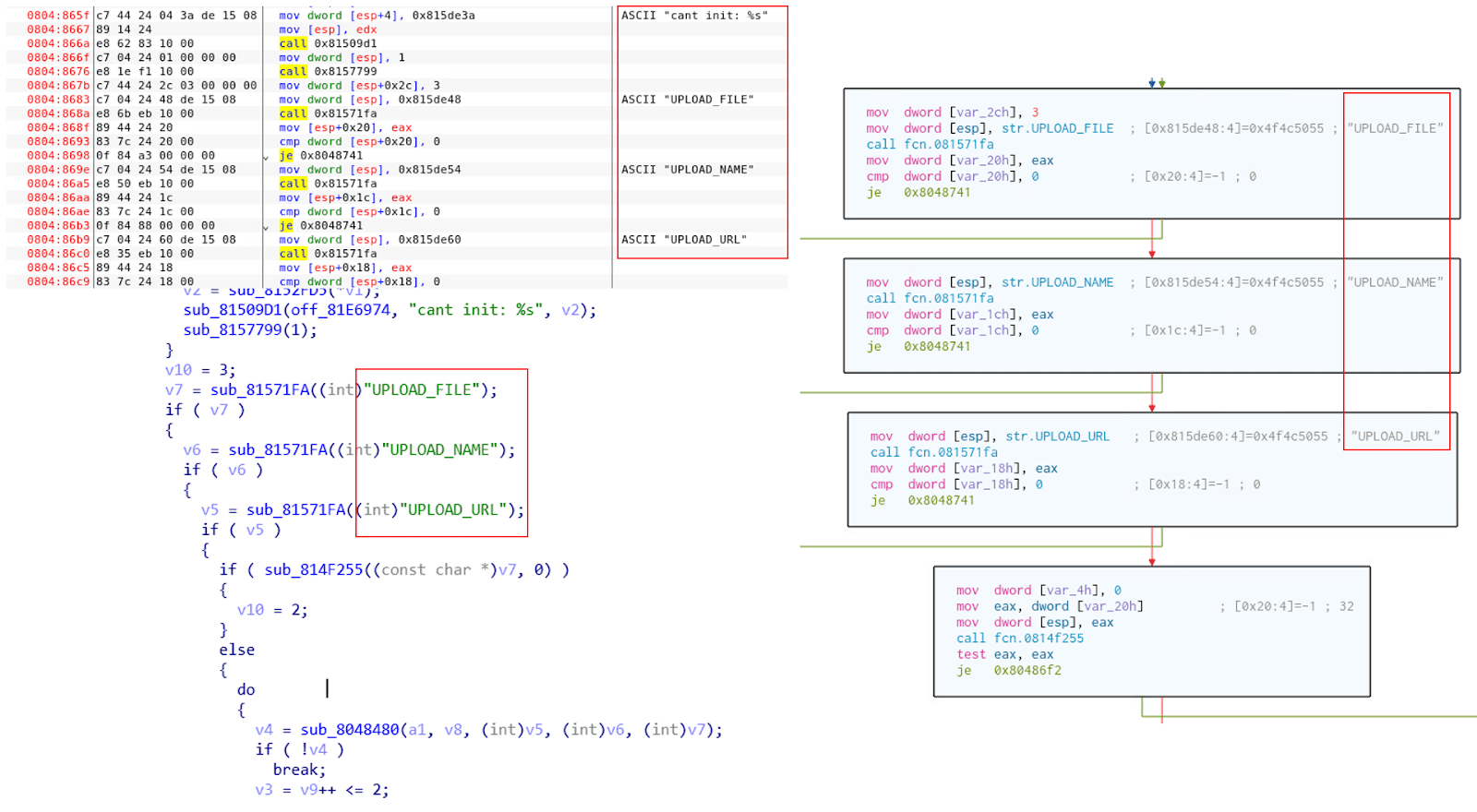
Task: Click address 0804:86a5 in the listing
Action: pyautogui.click(x=58, y=184)
